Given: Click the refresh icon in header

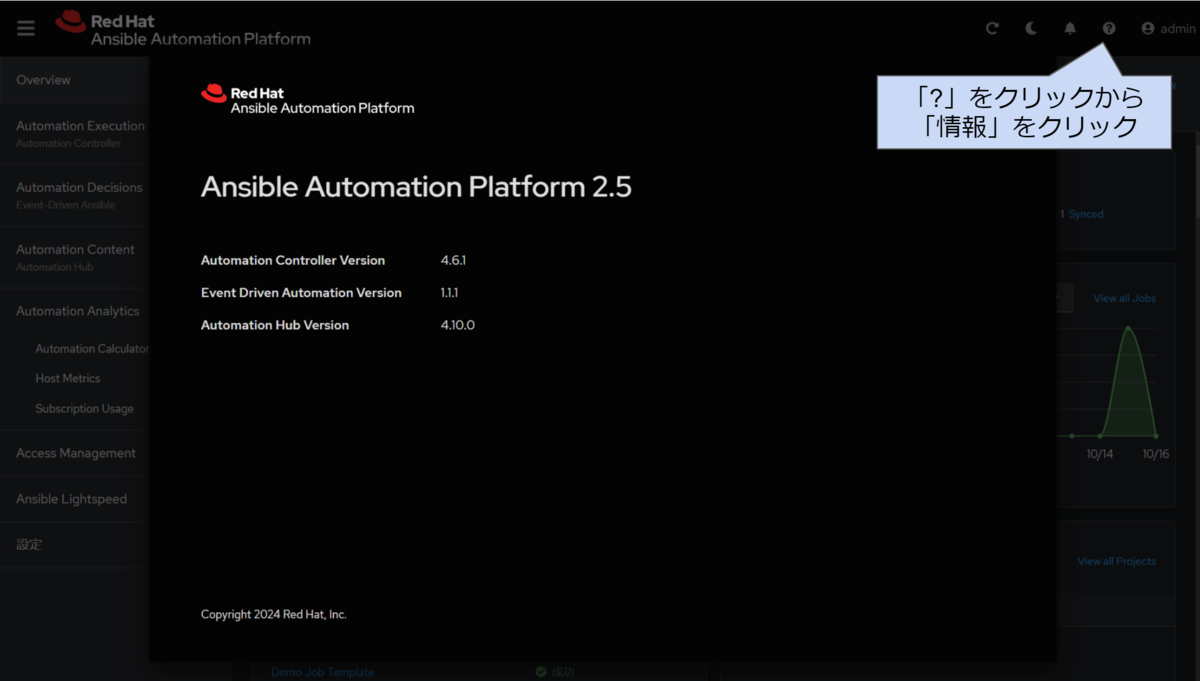Looking at the screenshot, I should click(x=992, y=28).
